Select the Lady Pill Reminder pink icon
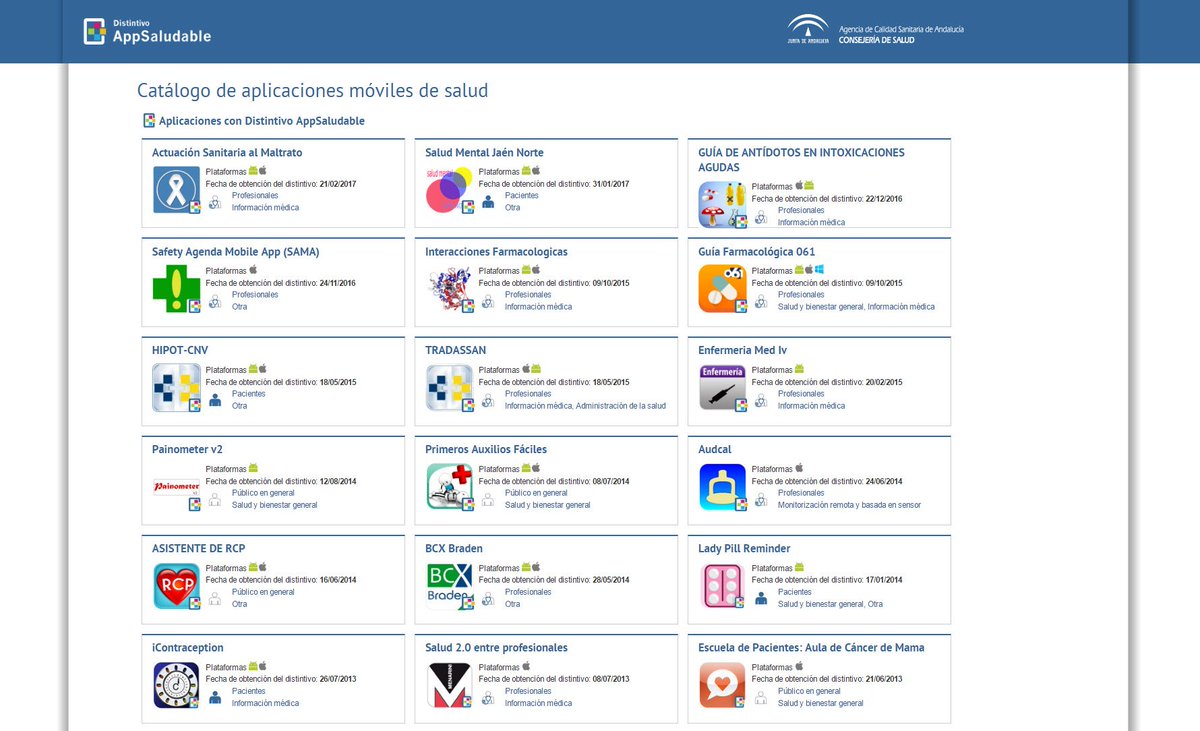The image size is (1200, 731). 723,586
